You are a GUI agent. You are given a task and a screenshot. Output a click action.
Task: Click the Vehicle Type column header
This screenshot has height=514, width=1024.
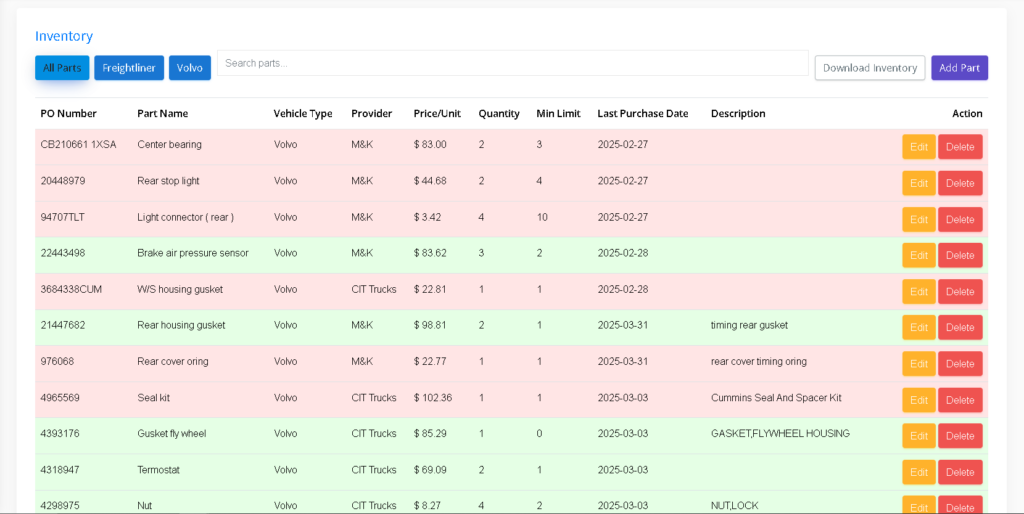(x=303, y=114)
